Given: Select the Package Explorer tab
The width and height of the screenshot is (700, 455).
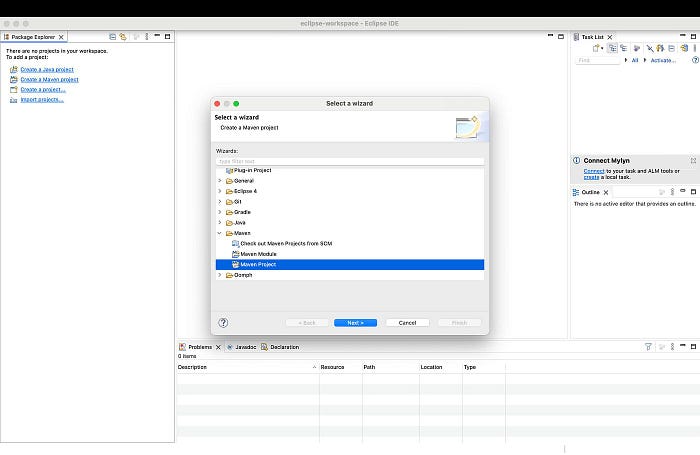Looking at the screenshot, I should click(33, 37).
